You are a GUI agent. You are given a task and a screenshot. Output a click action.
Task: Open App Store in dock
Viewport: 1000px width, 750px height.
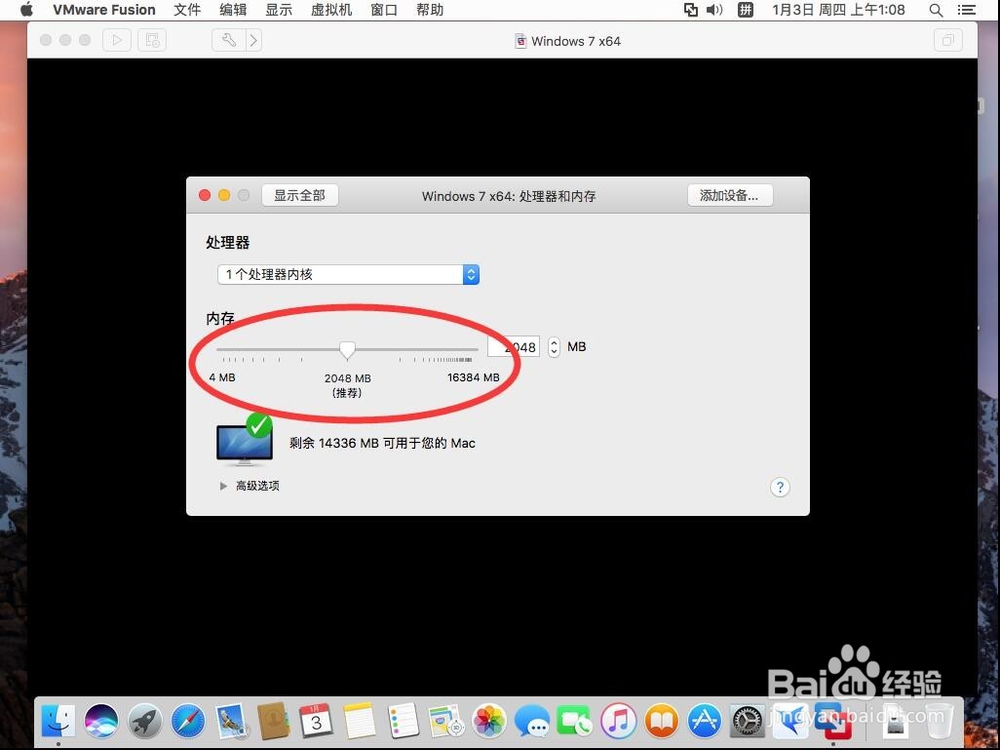[x=704, y=721]
